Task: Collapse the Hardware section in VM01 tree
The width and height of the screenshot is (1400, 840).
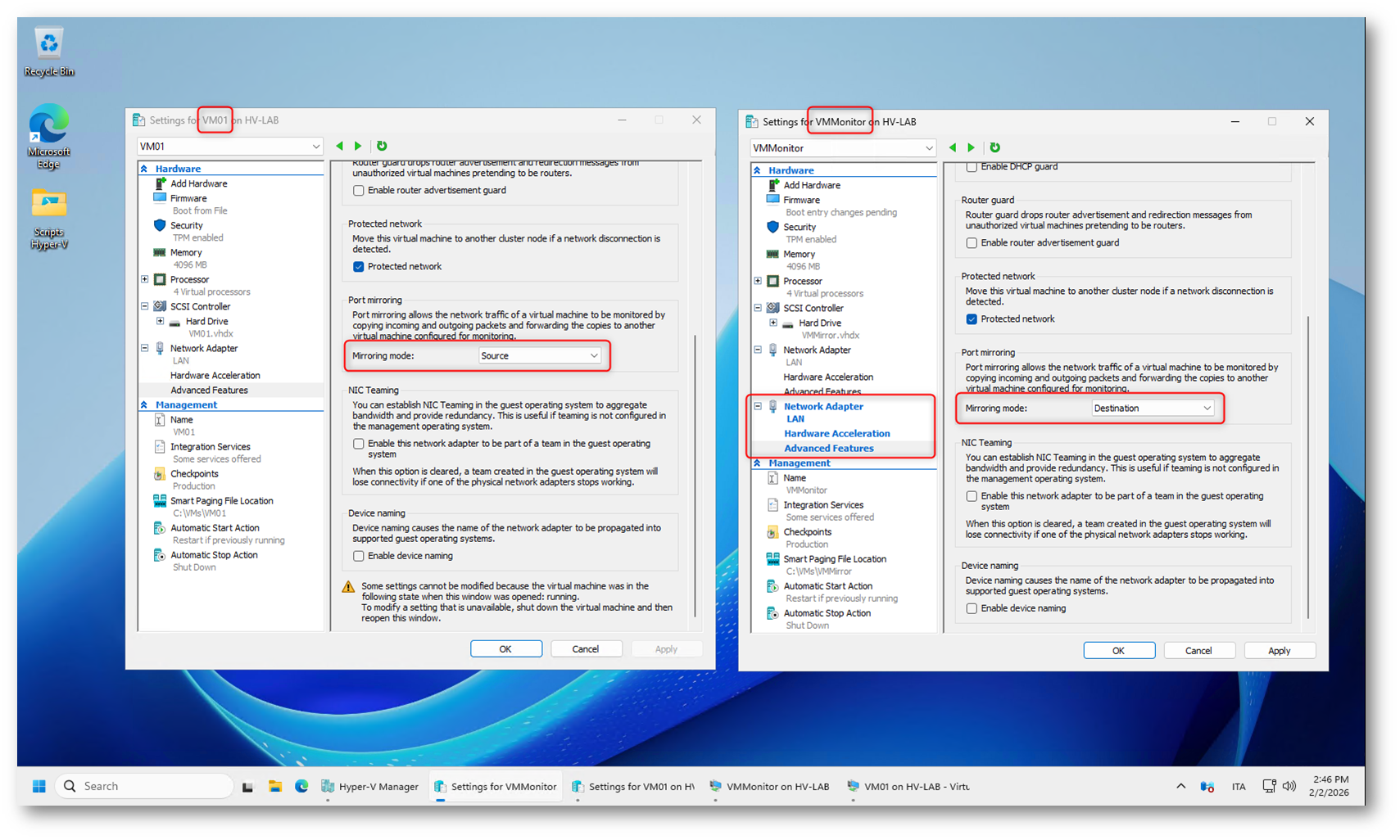Action: tap(145, 169)
